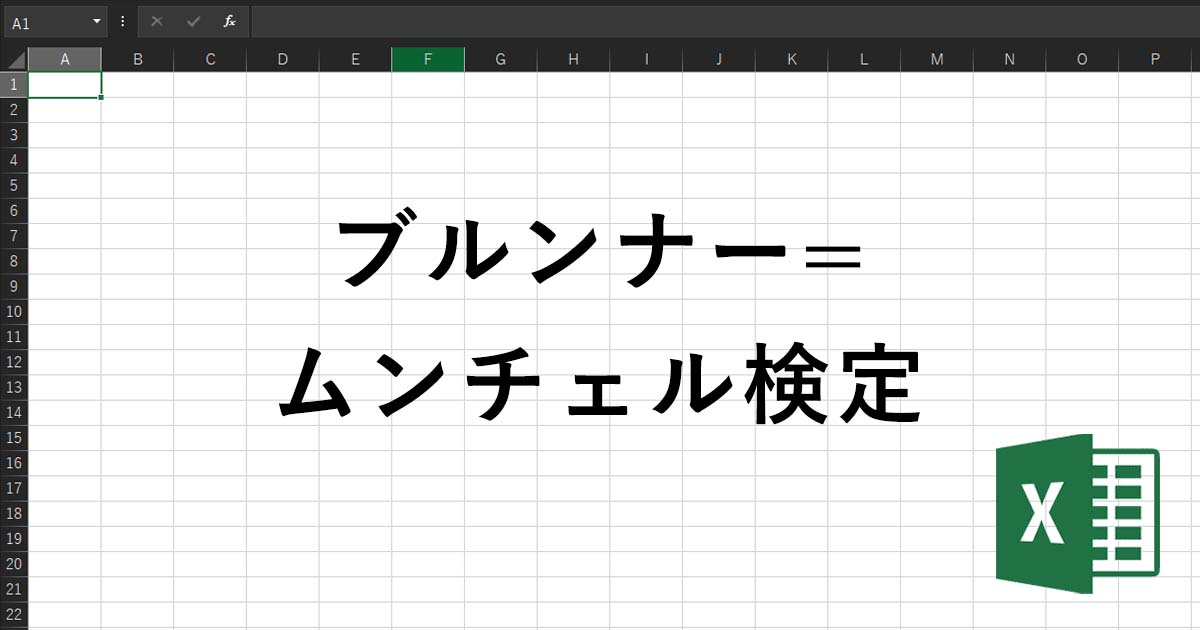The height and width of the screenshot is (630, 1200).
Task: Click the active cell A1
Action: (x=65, y=85)
